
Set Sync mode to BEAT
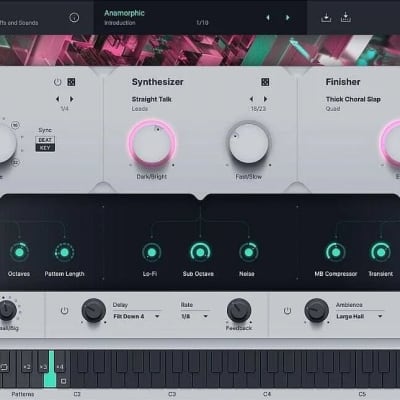45,140
